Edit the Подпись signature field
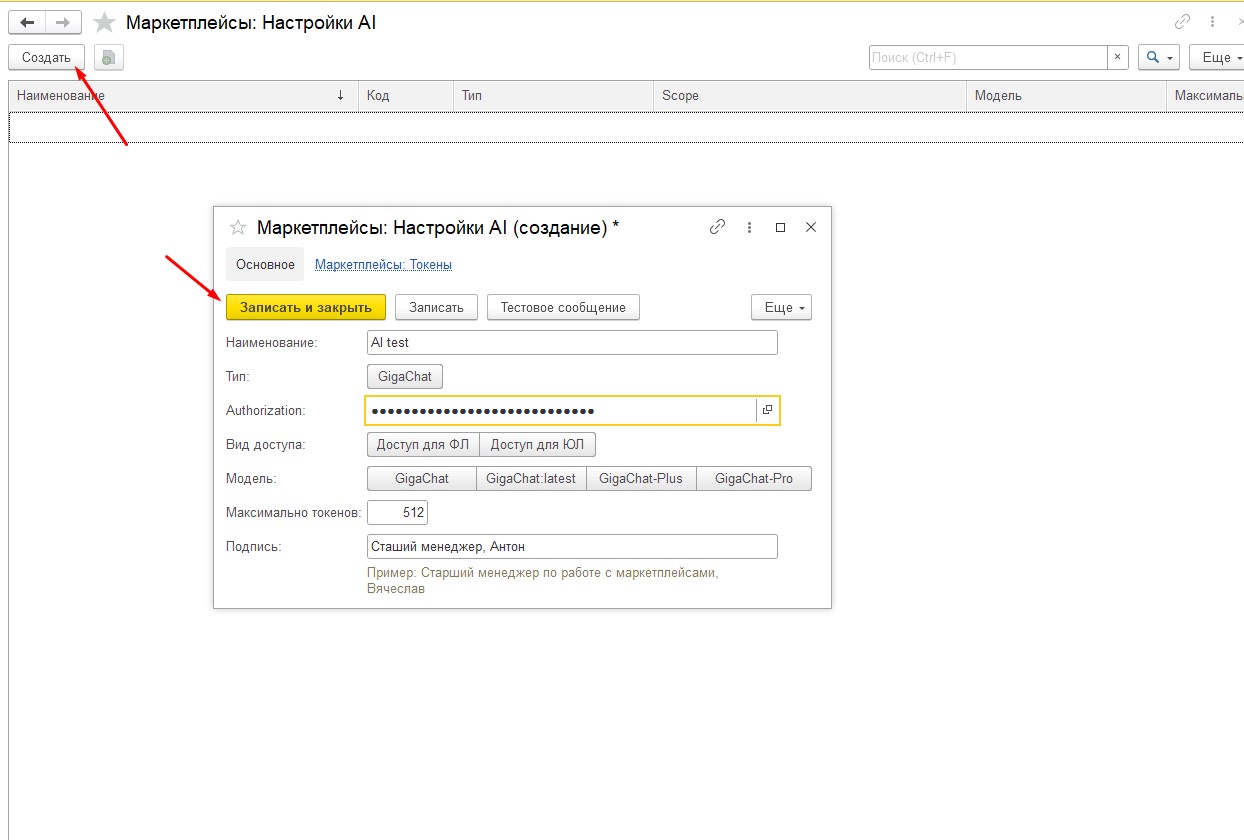The image size is (1244, 840). (572, 547)
